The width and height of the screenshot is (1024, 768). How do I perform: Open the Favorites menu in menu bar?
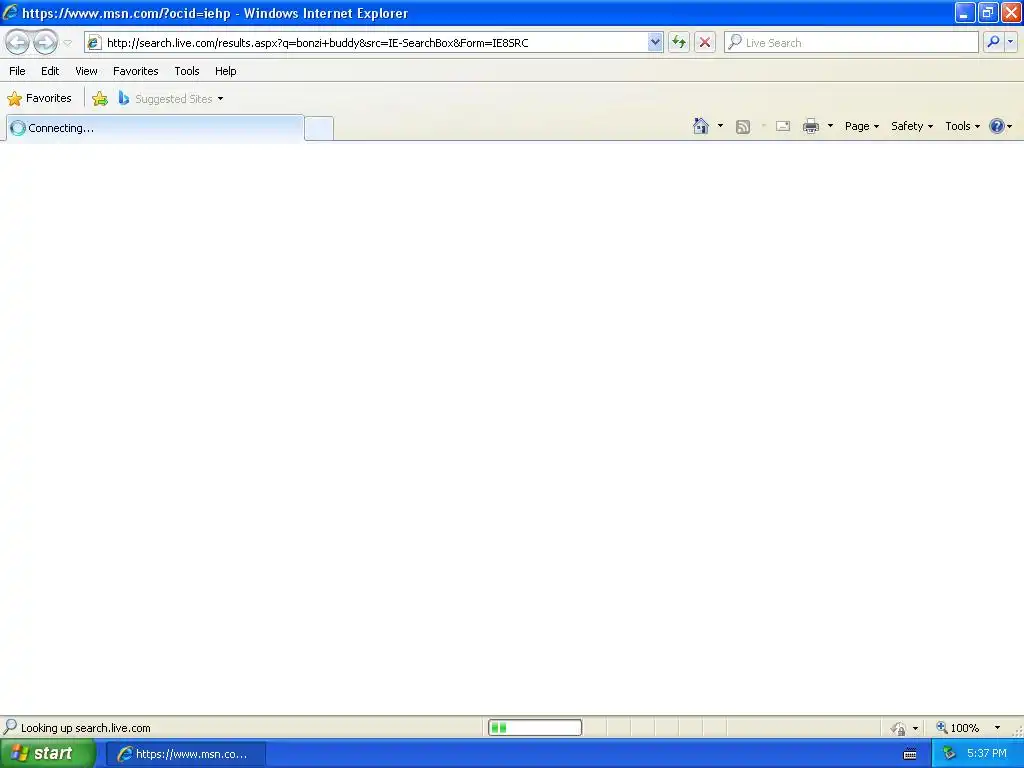[x=135, y=71]
